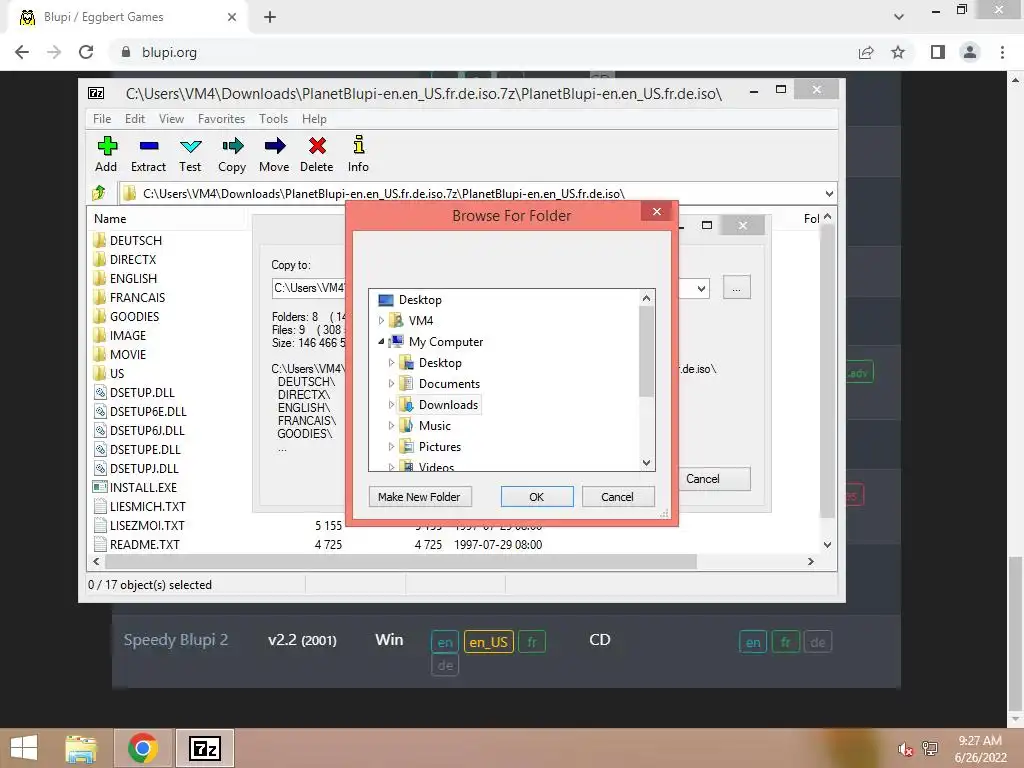The height and width of the screenshot is (768, 1024).
Task: Click the Chrome address bar URL
Action: pyautogui.click(x=169, y=52)
